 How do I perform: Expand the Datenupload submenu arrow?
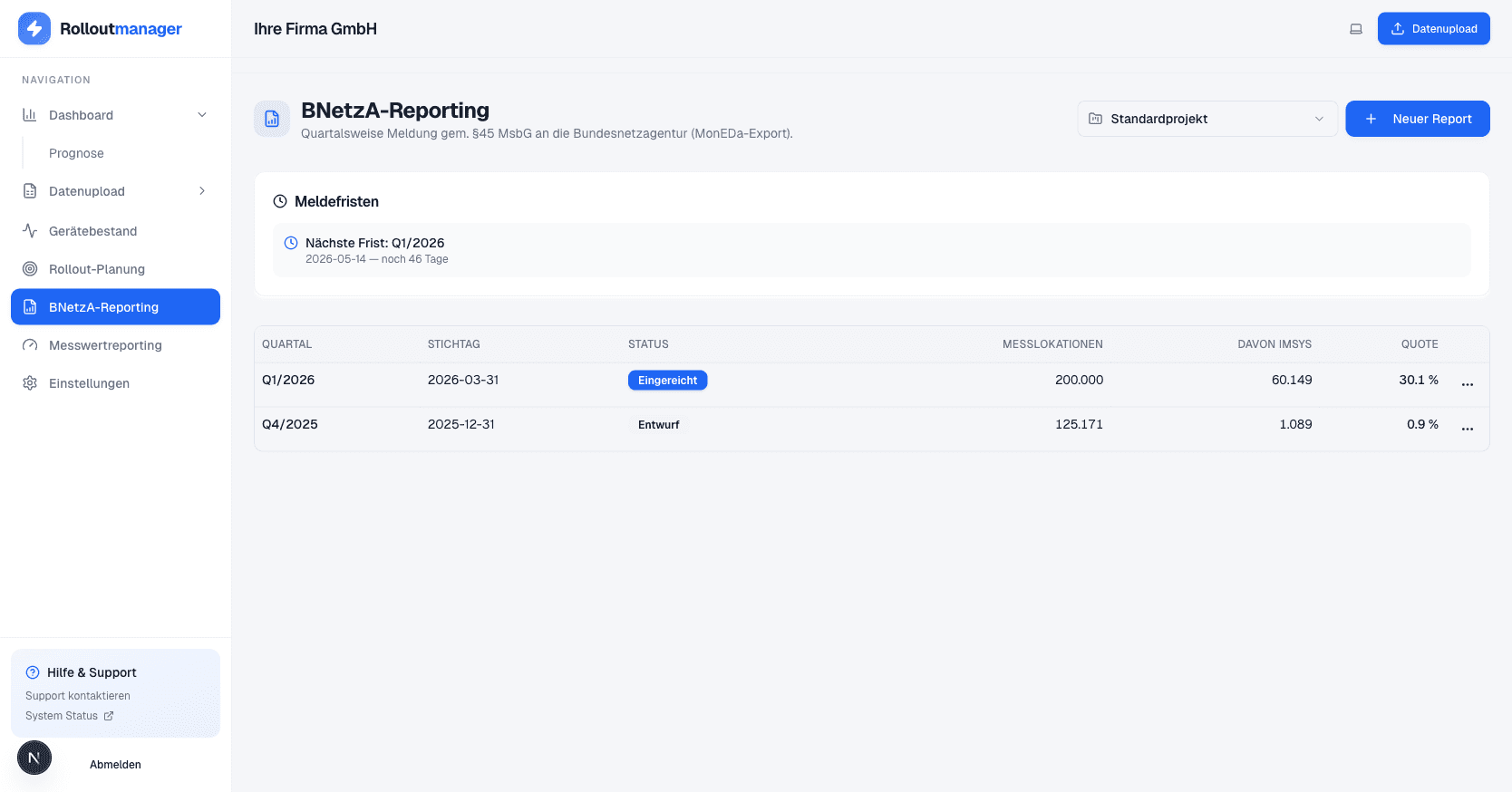click(202, 191)
